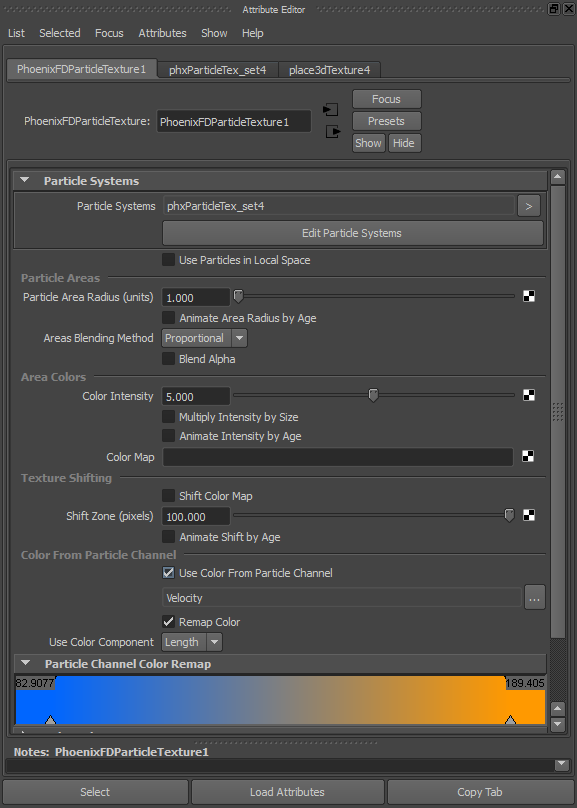Open the Attributes menu
This screenshot has width=577, height=808.
[162, 33]
